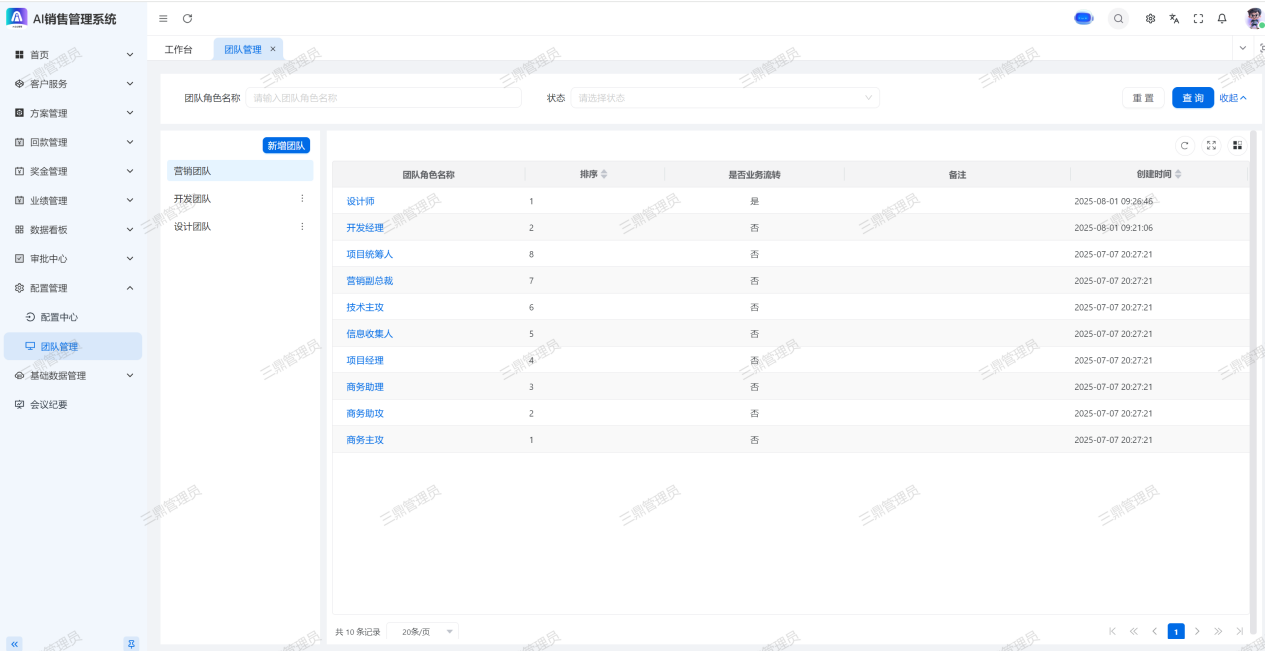Click the refresh icon in top header
The image size is (1265, 651).
click(187, 19)
